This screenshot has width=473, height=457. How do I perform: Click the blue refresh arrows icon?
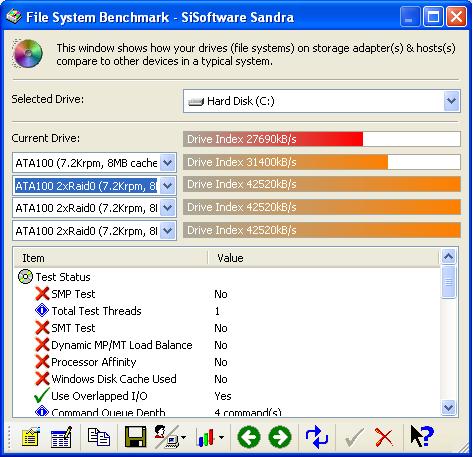(316, 437)
